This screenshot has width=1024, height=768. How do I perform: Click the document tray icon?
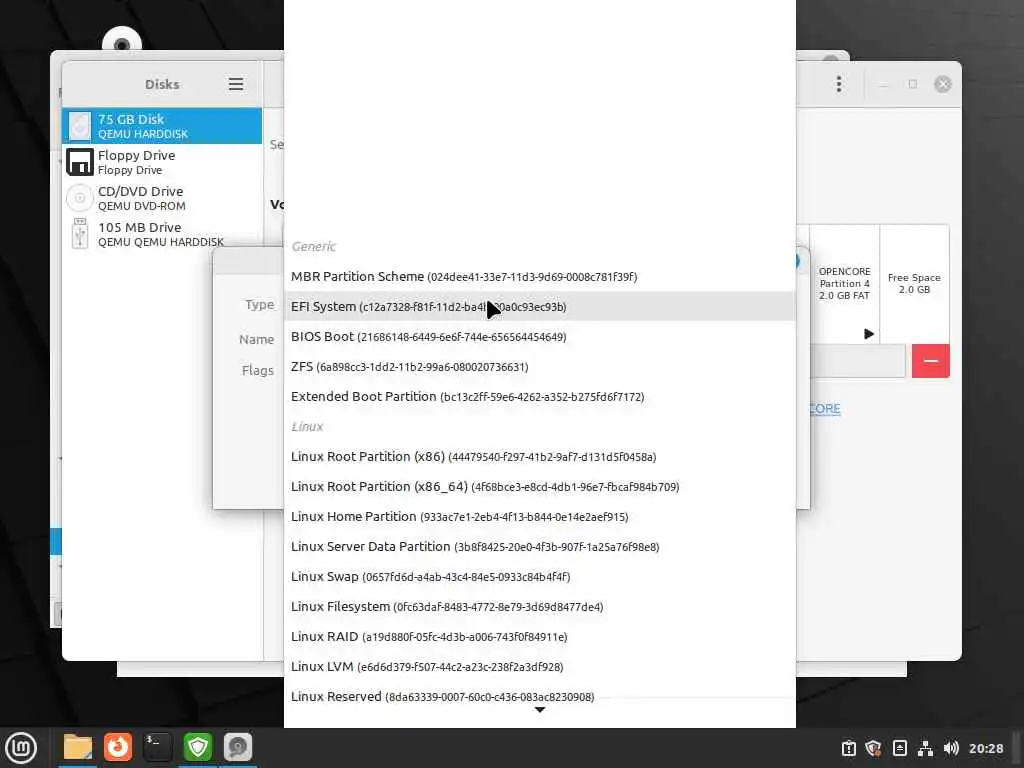click(x=899, y=748)
